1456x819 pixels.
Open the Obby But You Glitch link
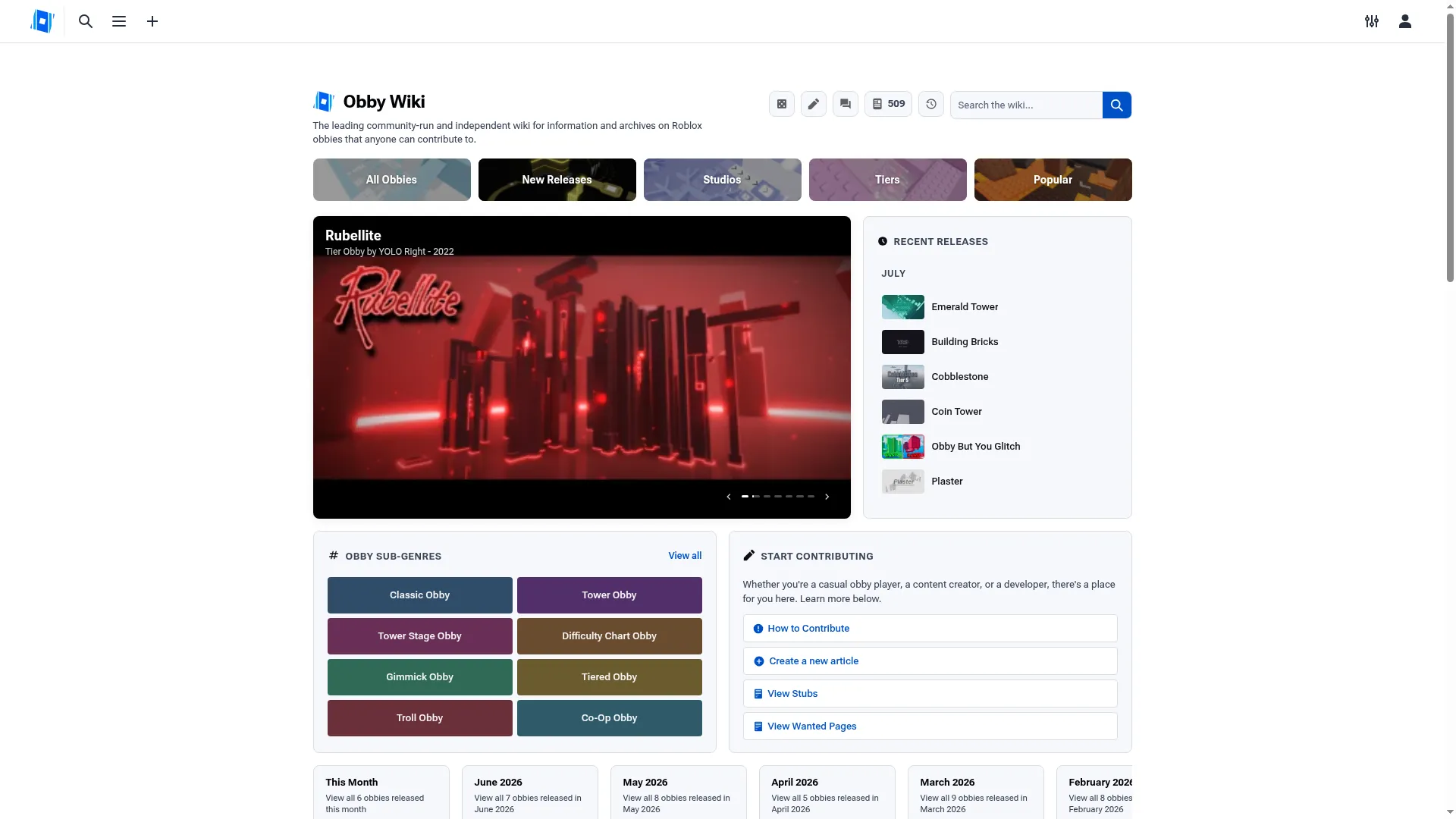(x=976, y=447)
